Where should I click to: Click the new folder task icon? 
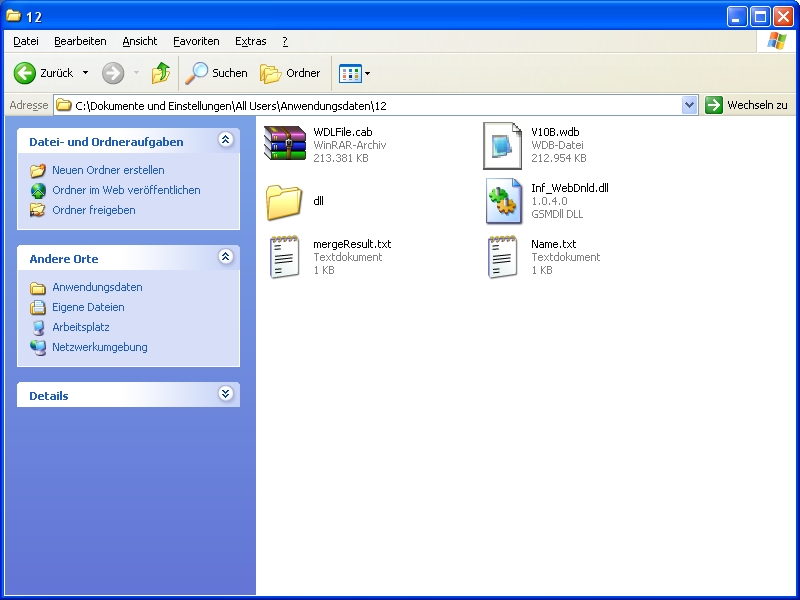click(x=37, y=170)
